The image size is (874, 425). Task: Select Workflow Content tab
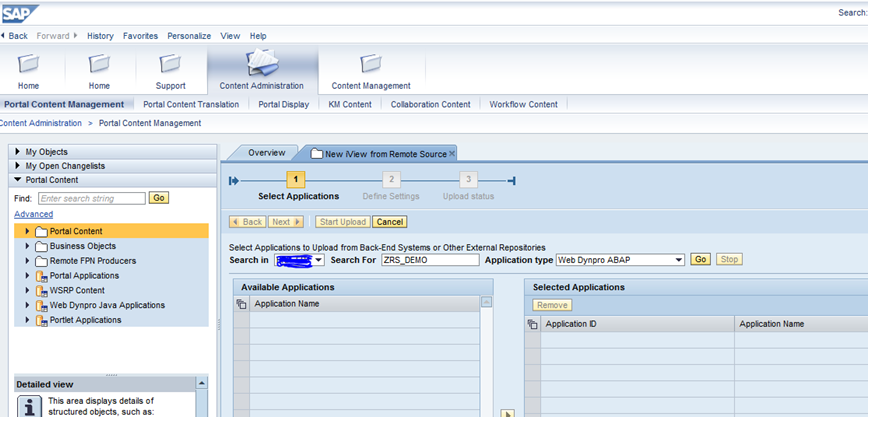tap(523, 104)
